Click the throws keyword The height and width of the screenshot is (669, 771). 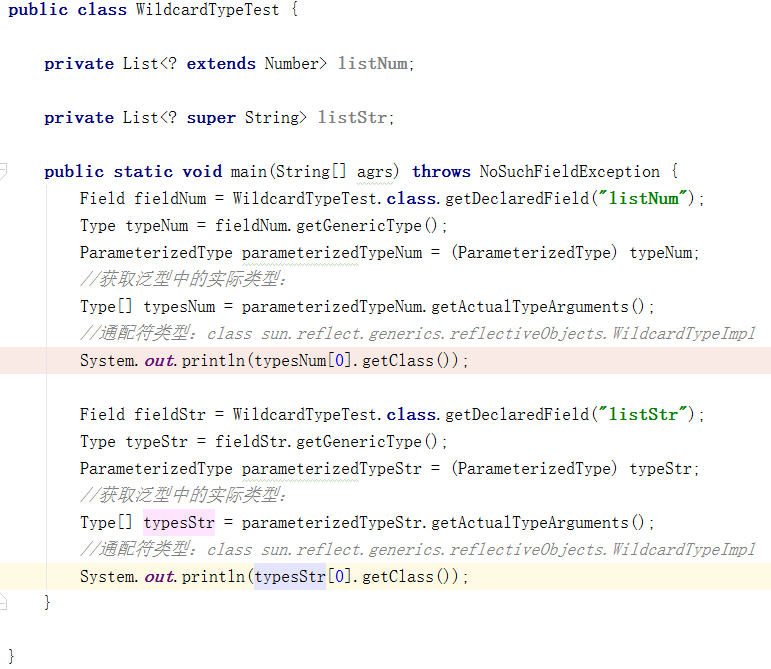coord(442,172)
